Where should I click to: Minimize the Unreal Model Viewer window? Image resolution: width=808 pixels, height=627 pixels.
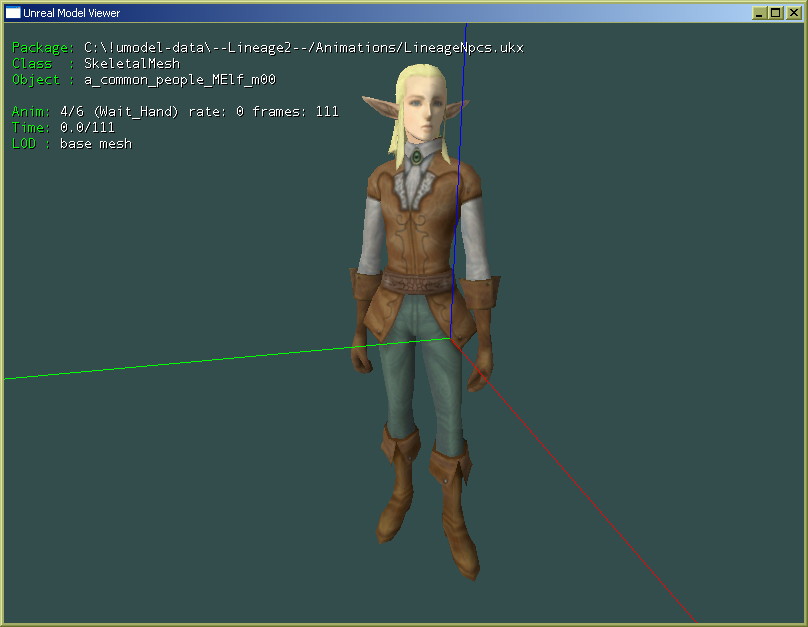click(759, 13)
